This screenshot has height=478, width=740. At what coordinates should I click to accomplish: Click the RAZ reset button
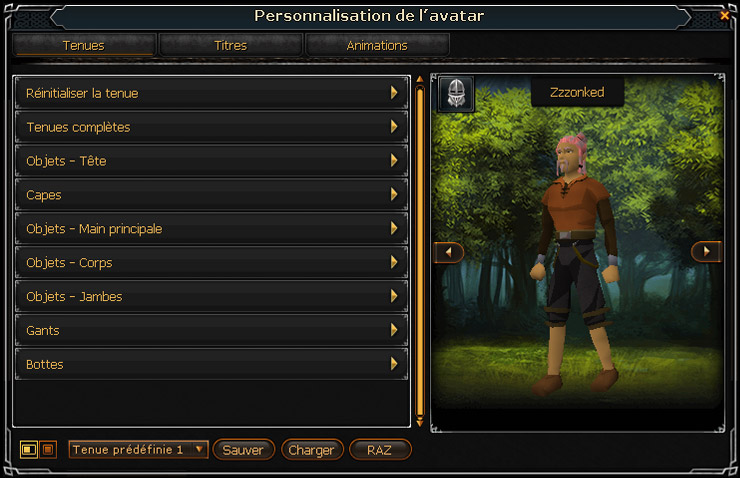tap(380, 450)
